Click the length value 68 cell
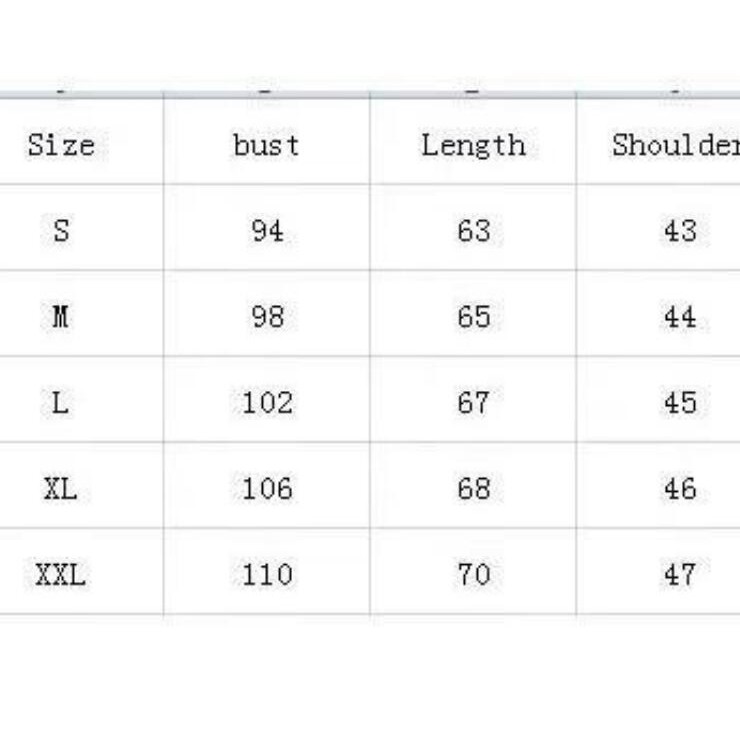The image size is (740, 740). point(473,489)
